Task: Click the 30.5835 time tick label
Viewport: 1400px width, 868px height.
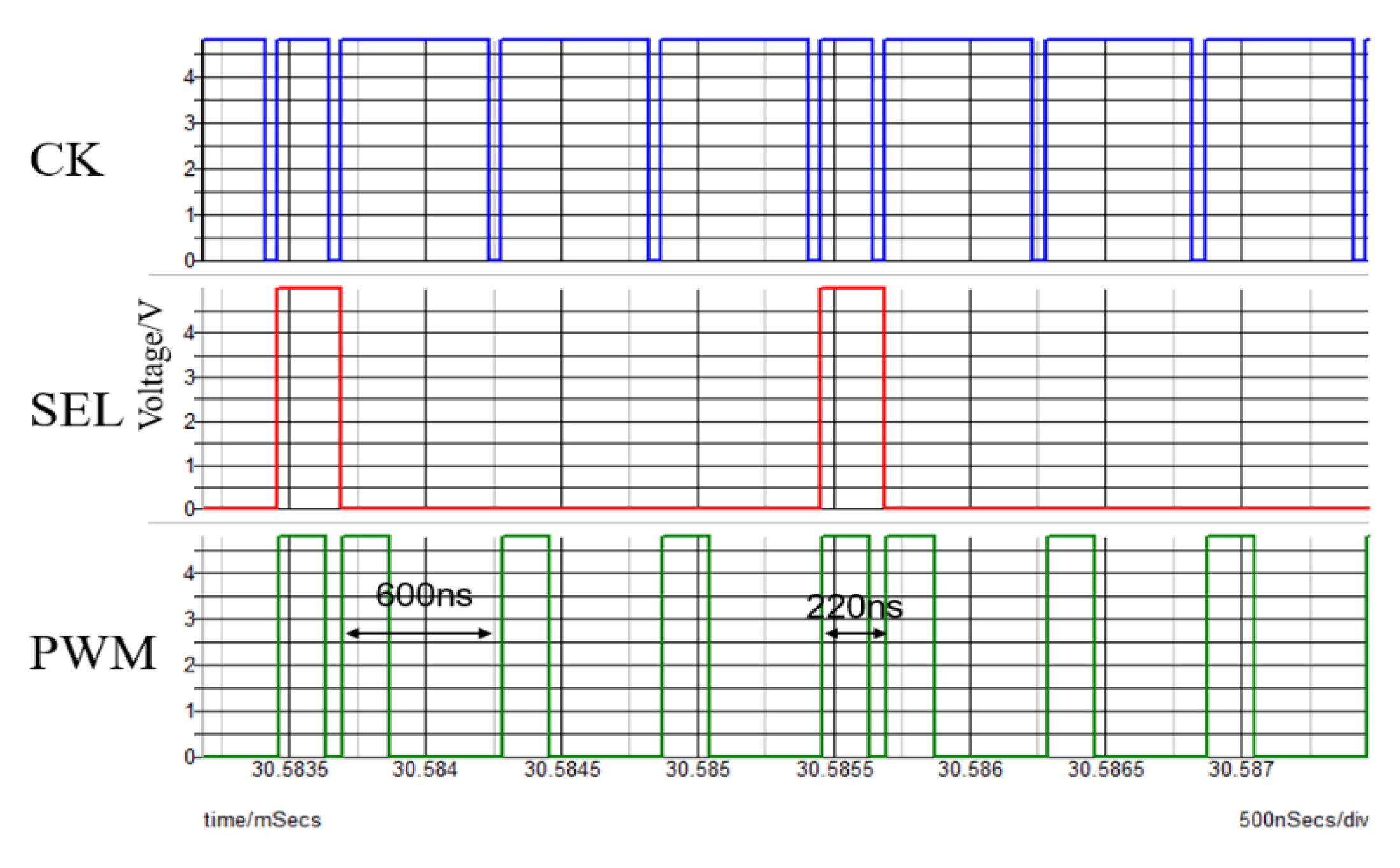Action: pos(290,770)
